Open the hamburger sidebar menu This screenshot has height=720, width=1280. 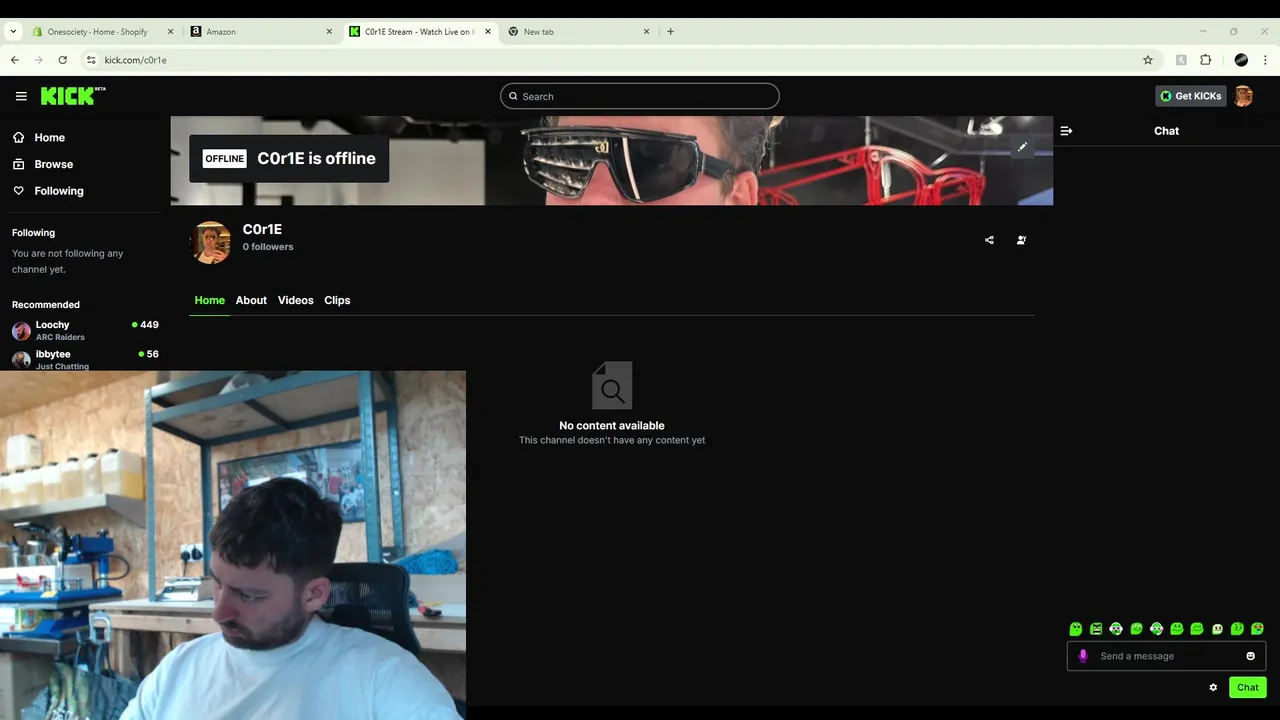(x=21, y=96)
